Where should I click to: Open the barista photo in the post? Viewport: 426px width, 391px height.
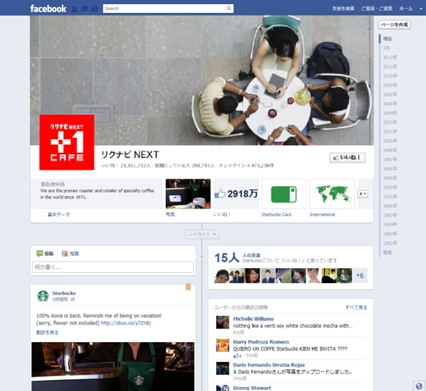(x=113, y=366)
